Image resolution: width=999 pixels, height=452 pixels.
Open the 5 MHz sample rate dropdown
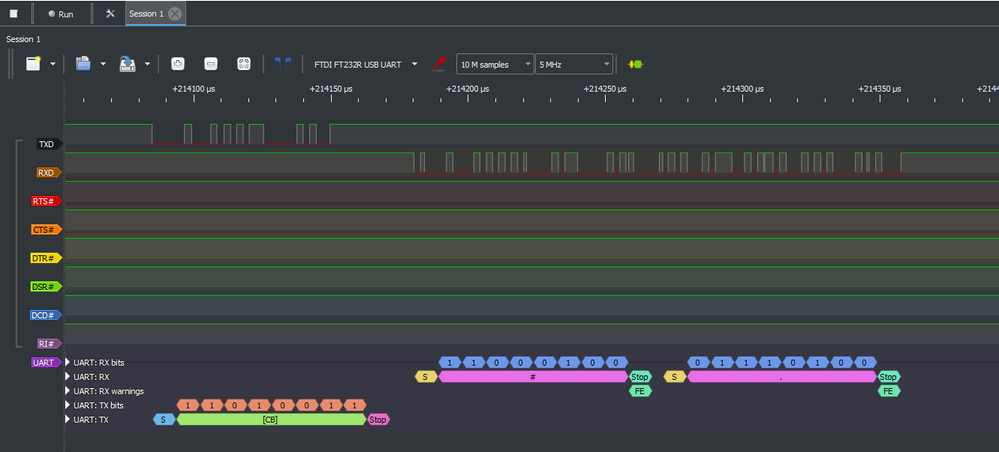click(574, 64)
